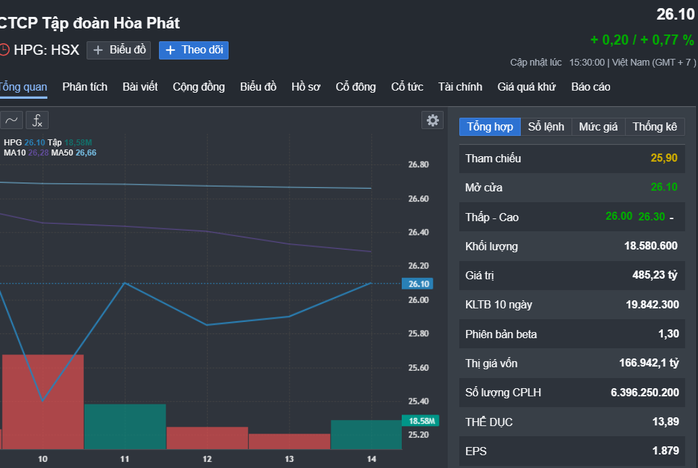Select the Thống kê panel tab
Screen dimensions: 698x468
tap(655, 127)
